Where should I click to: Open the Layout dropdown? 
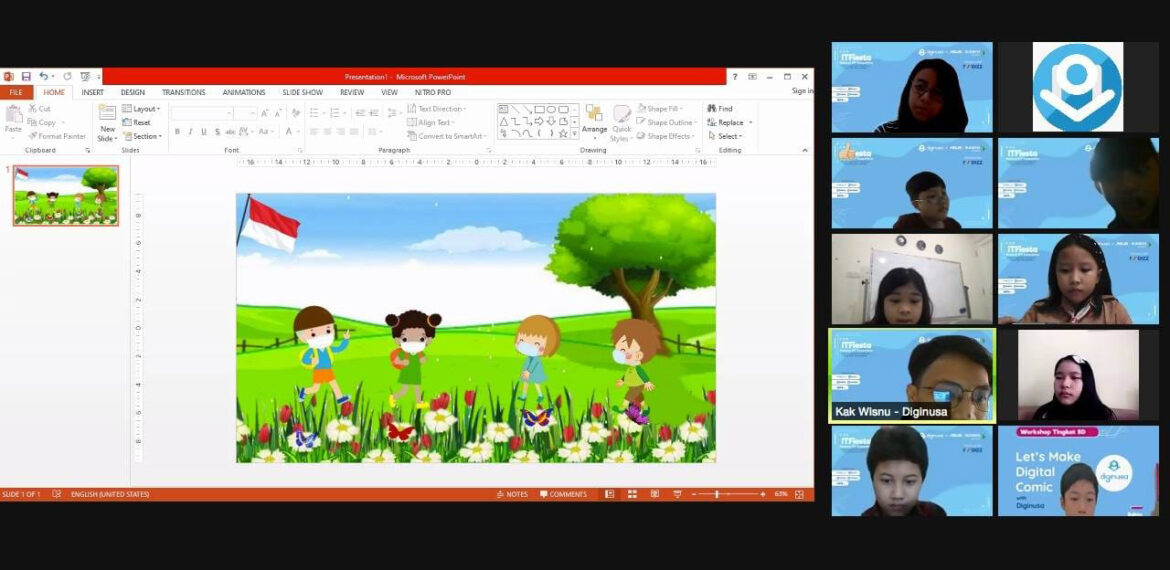pos(141,109)
